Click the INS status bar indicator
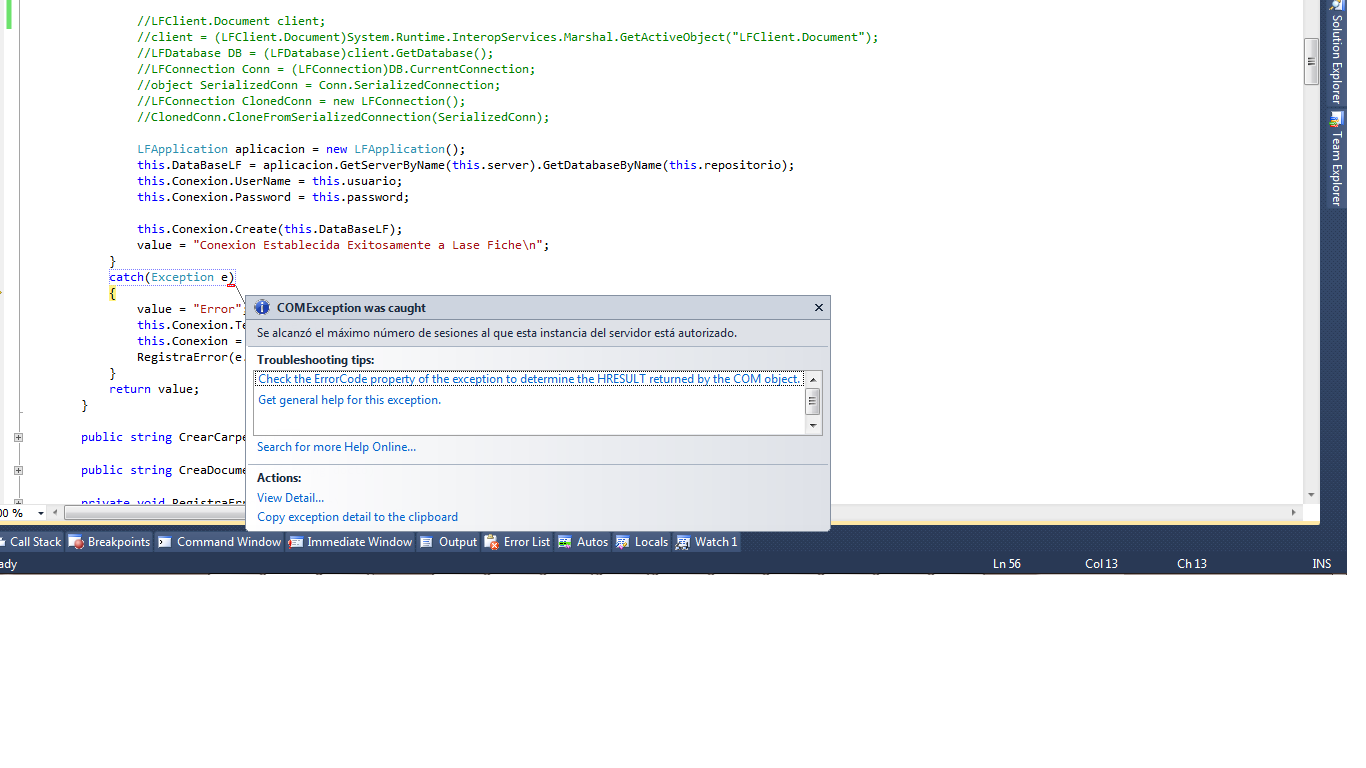This screenshot has height=768, width=1366. point(1322,564)
